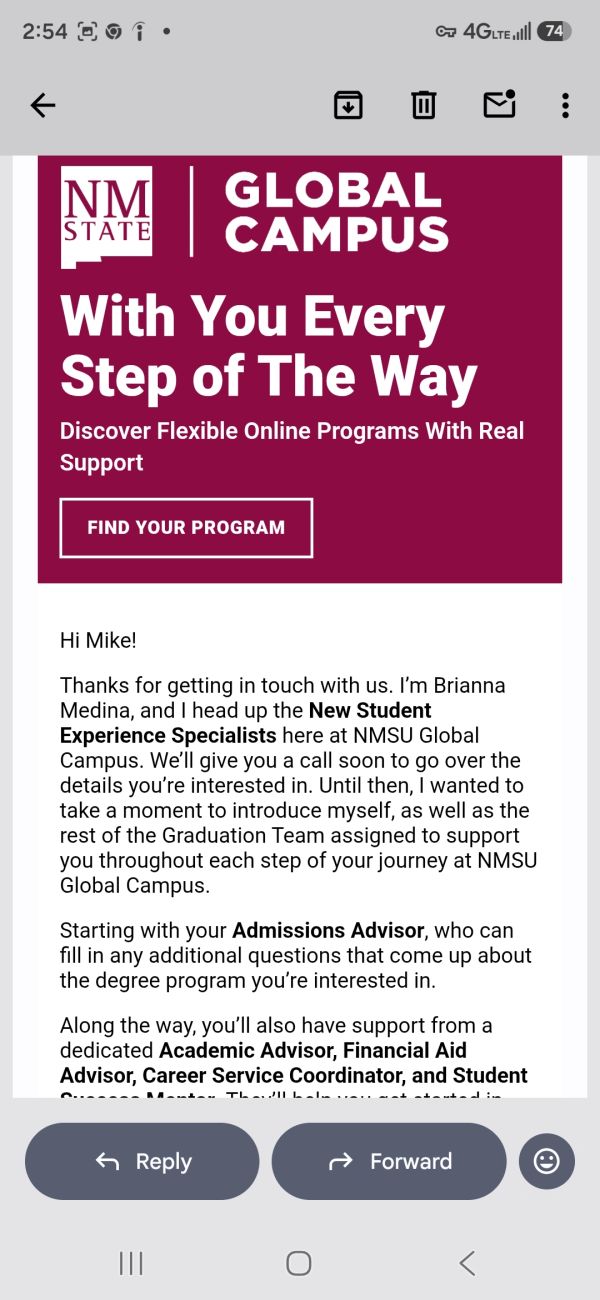The height and width of the screenshot is (1300, 600).
Task: Open Android recent apps button
Action: (131, 1263)
